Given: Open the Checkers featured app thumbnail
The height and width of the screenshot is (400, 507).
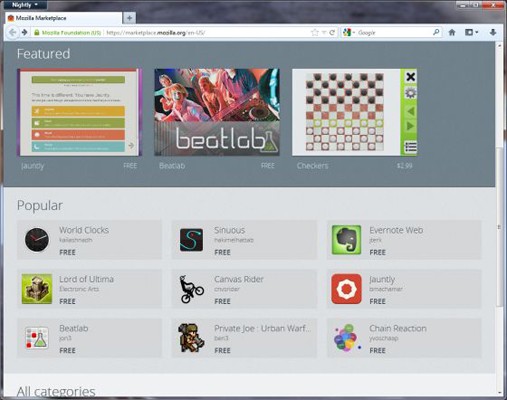Looking at the screenshot, I should coord(354,112).
